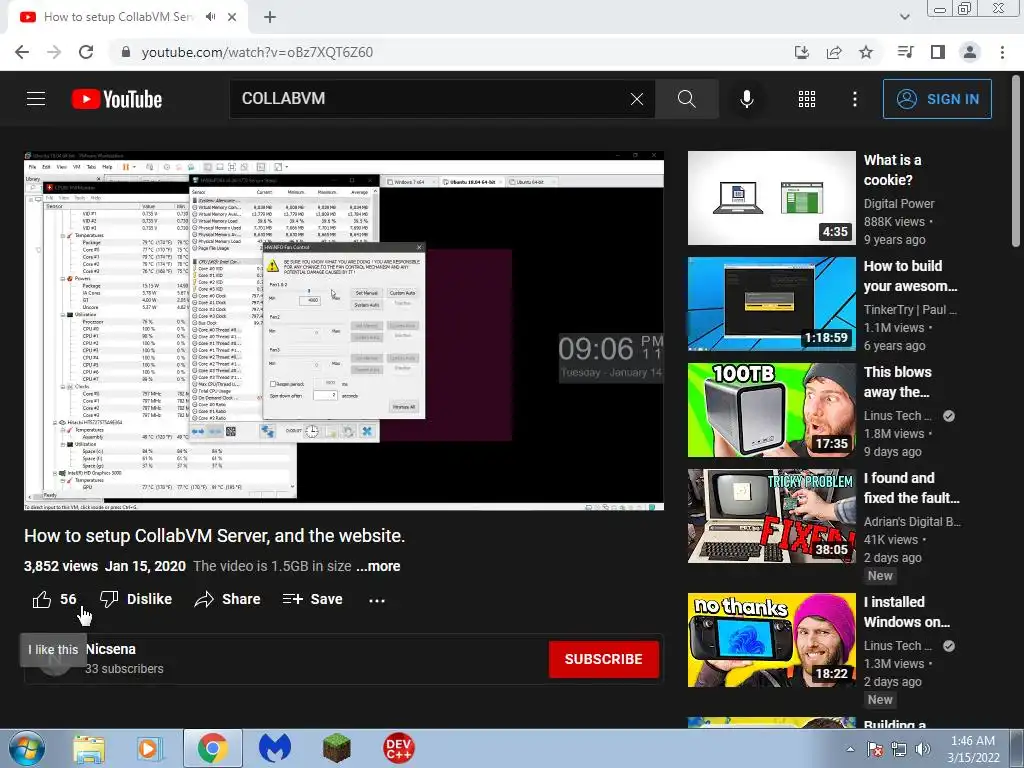Open File Explorer from the taskbar
The height and width of the screenshot is (768, 1024).
89,748
